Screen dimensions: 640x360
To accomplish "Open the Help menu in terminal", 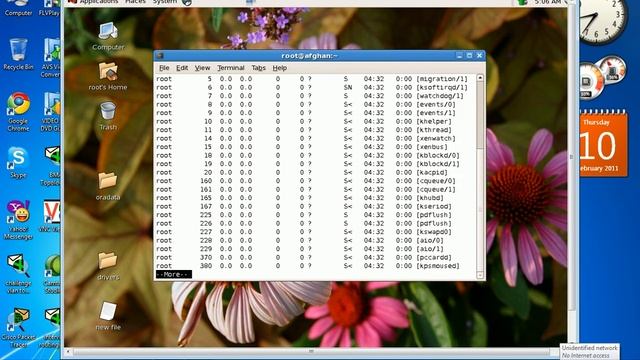I will 280,68.
